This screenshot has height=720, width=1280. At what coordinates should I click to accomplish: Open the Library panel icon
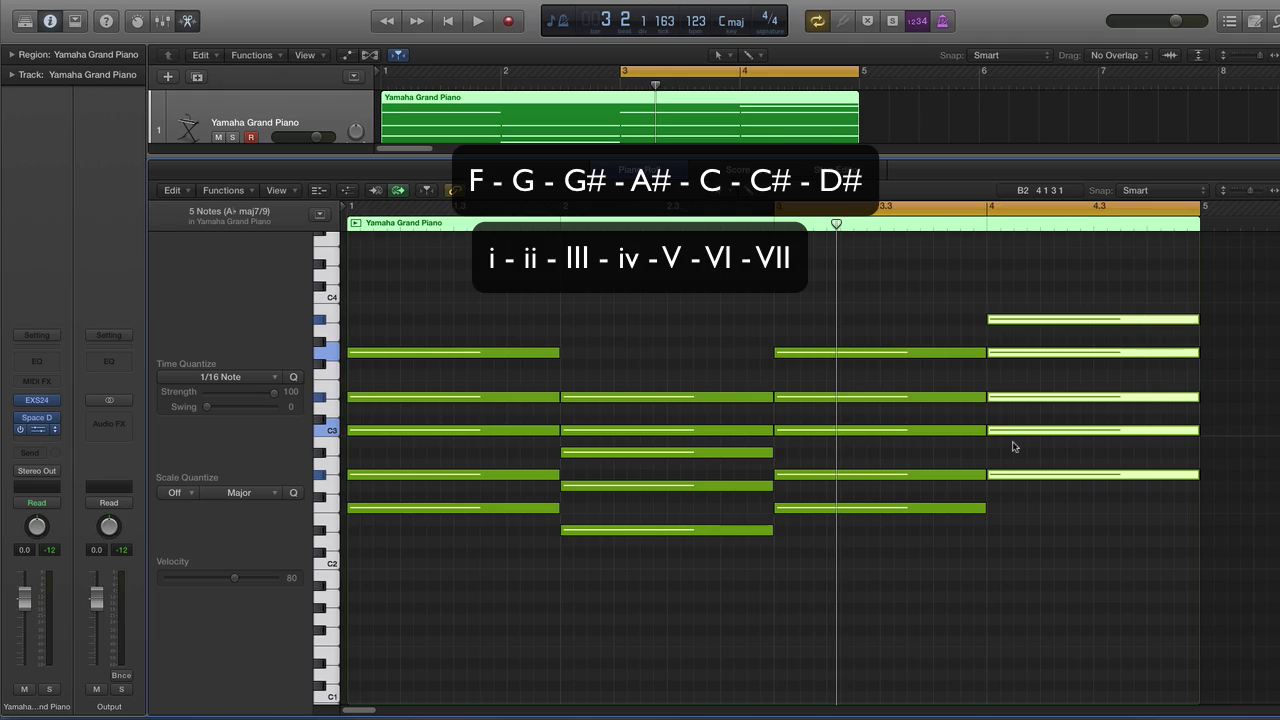pos(24,21)
